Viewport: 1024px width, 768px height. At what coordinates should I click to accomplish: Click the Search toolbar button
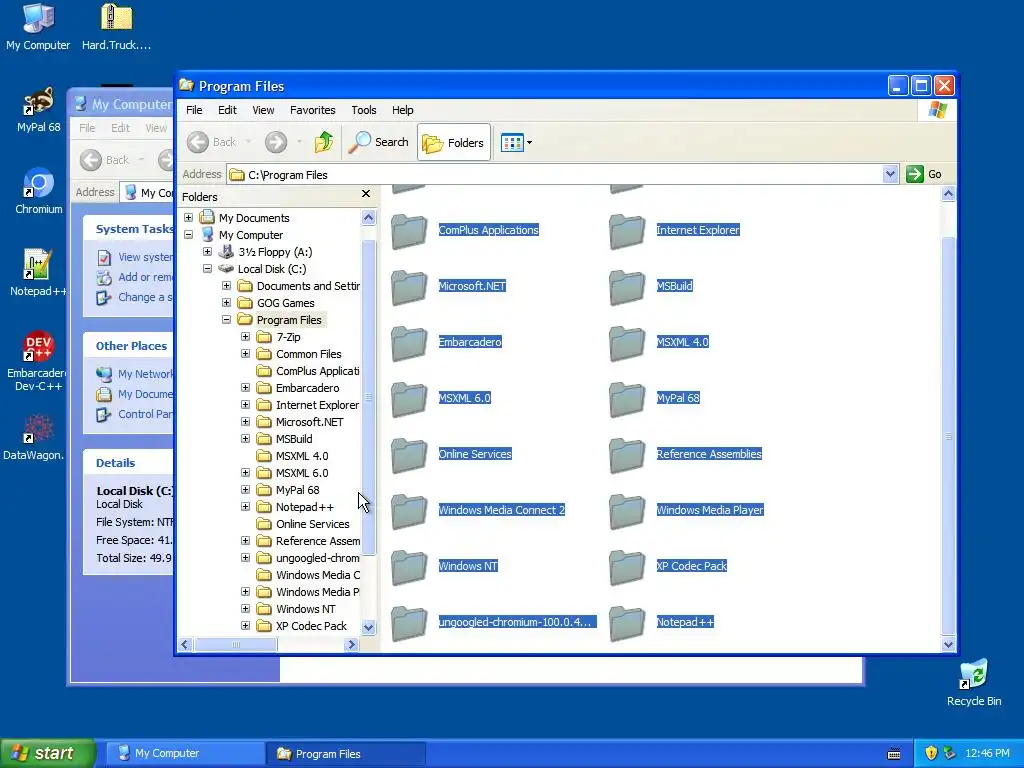[379, 142]
